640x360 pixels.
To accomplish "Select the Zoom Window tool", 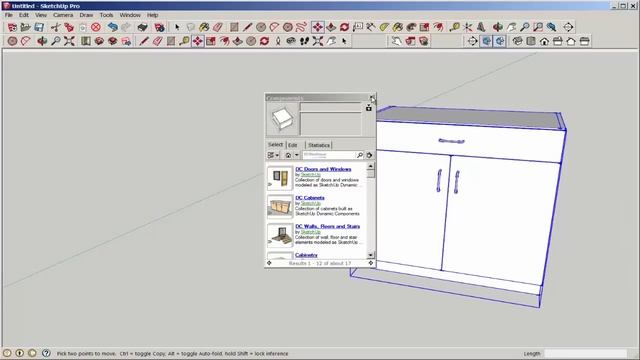I will point(538,27).
